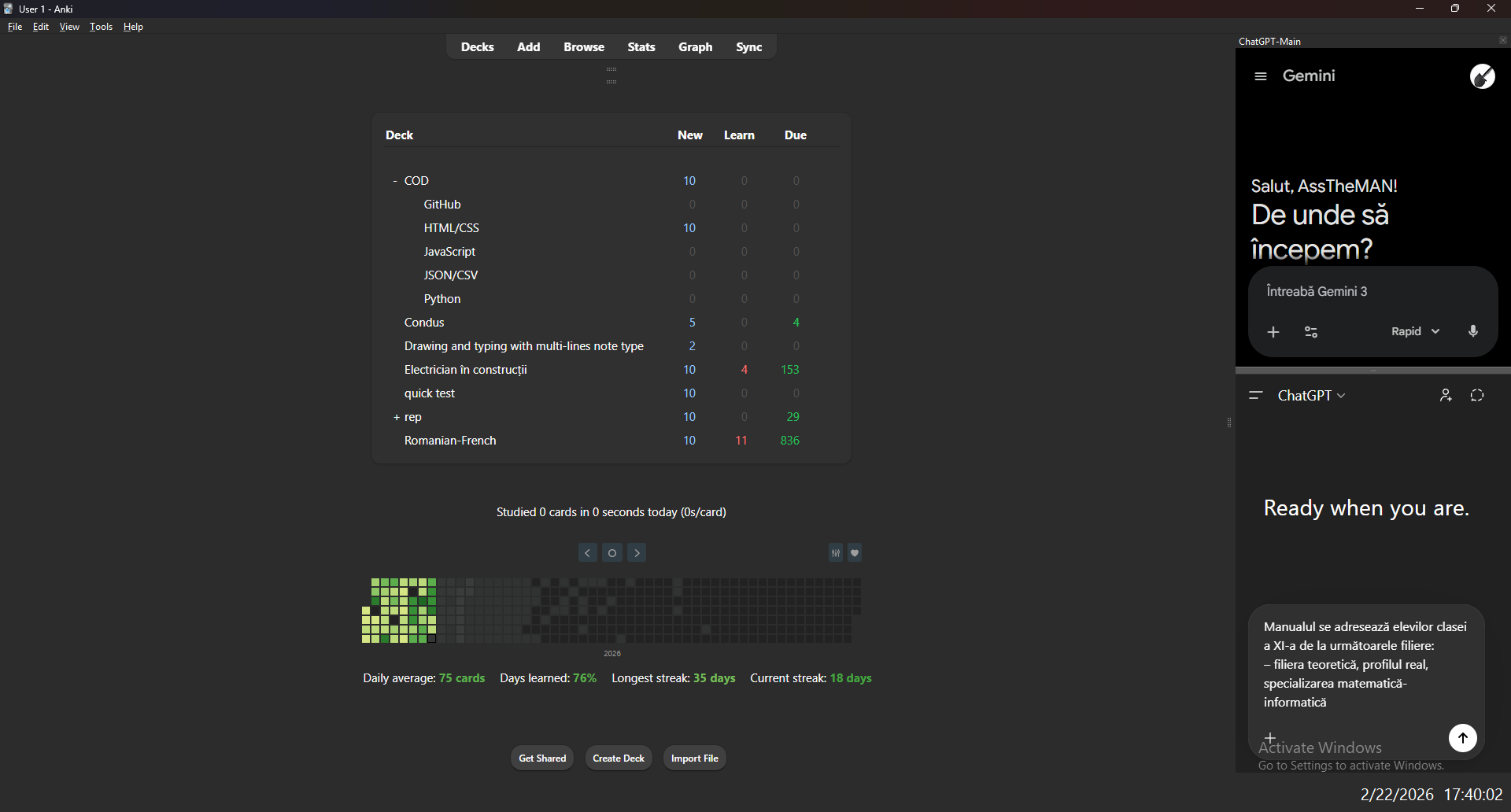This screenshot has width=1511, height=812.
Task: Open the heatmap settings sliders icon
Action: pos(836,552)
